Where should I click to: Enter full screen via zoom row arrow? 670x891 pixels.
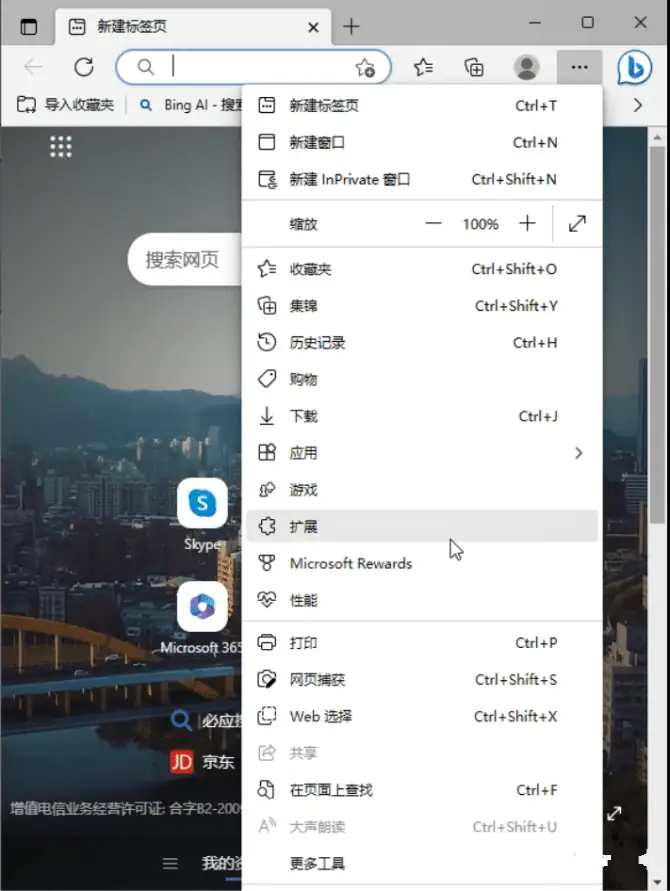coord(577,223)
